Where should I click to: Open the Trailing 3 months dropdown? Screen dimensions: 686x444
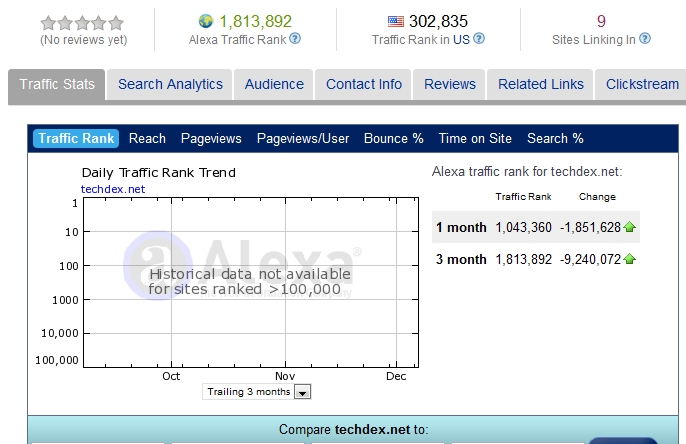click(x=257, y=392)
